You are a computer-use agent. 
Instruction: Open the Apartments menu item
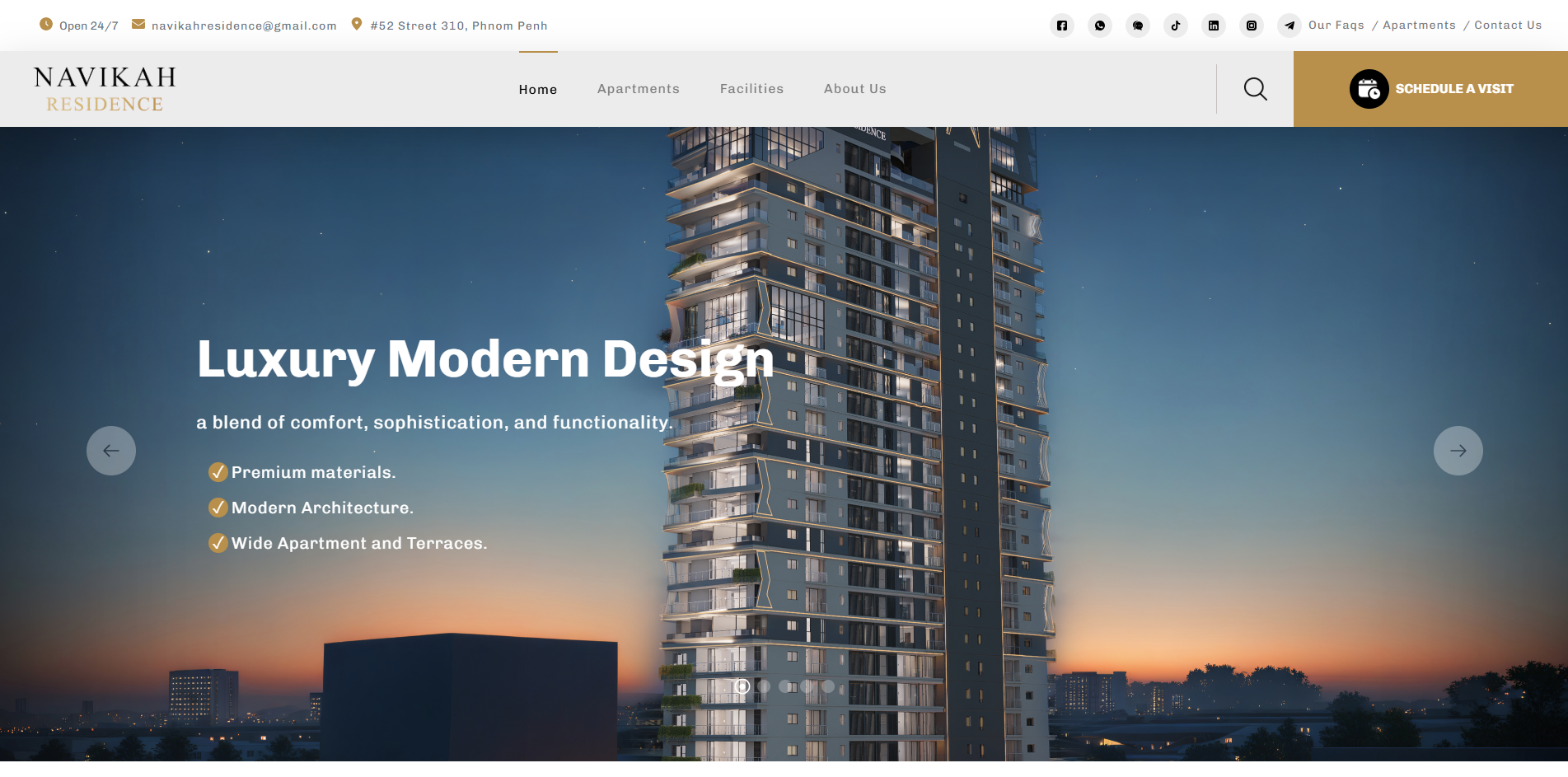(639, 89)
